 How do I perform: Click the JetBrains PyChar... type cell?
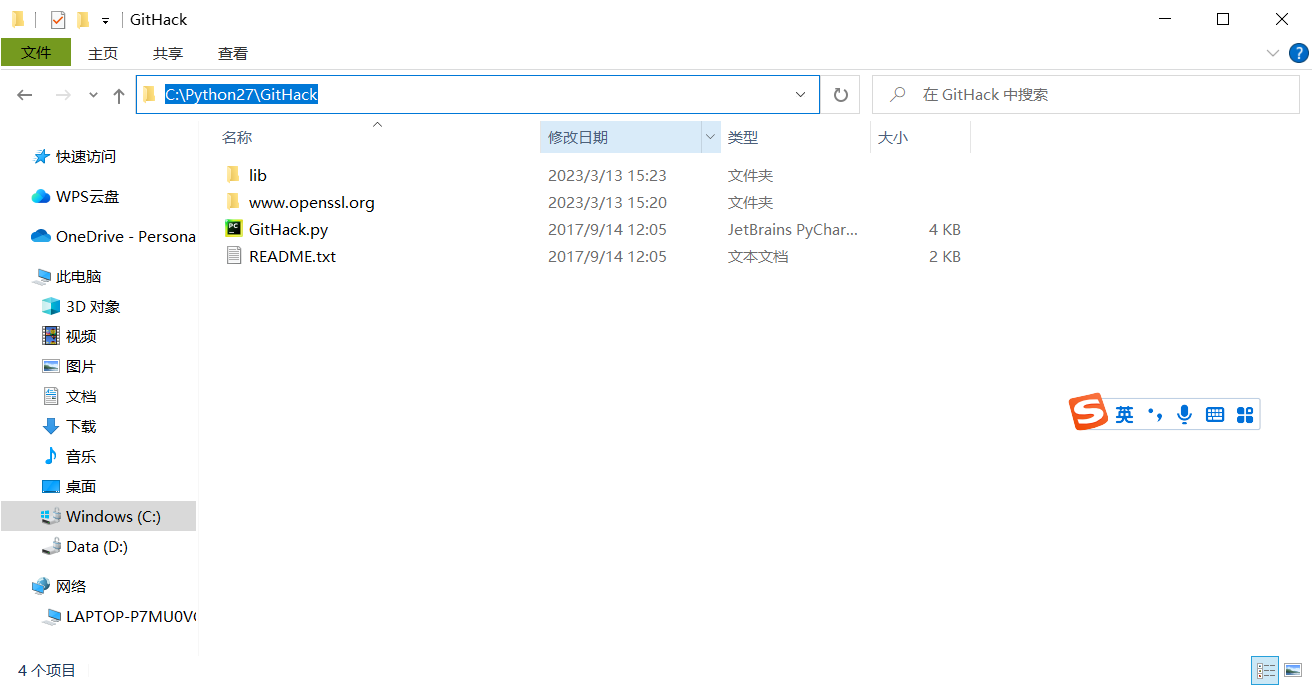point(793,229)
